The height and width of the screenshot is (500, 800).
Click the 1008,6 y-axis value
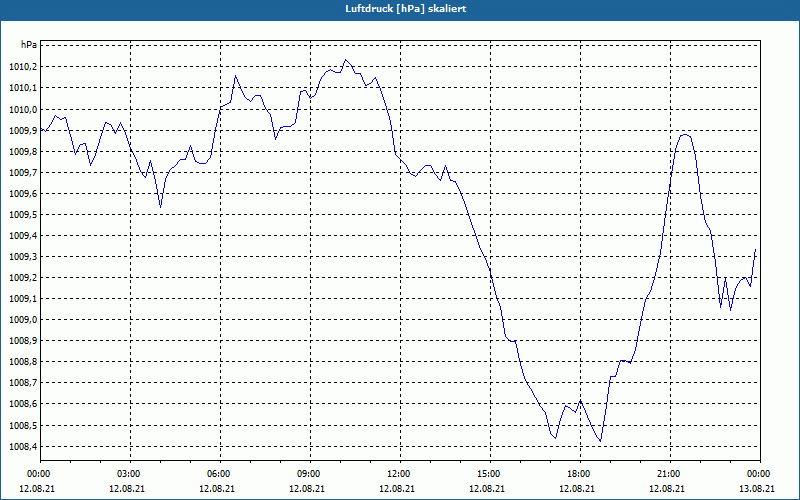(23, 404)
